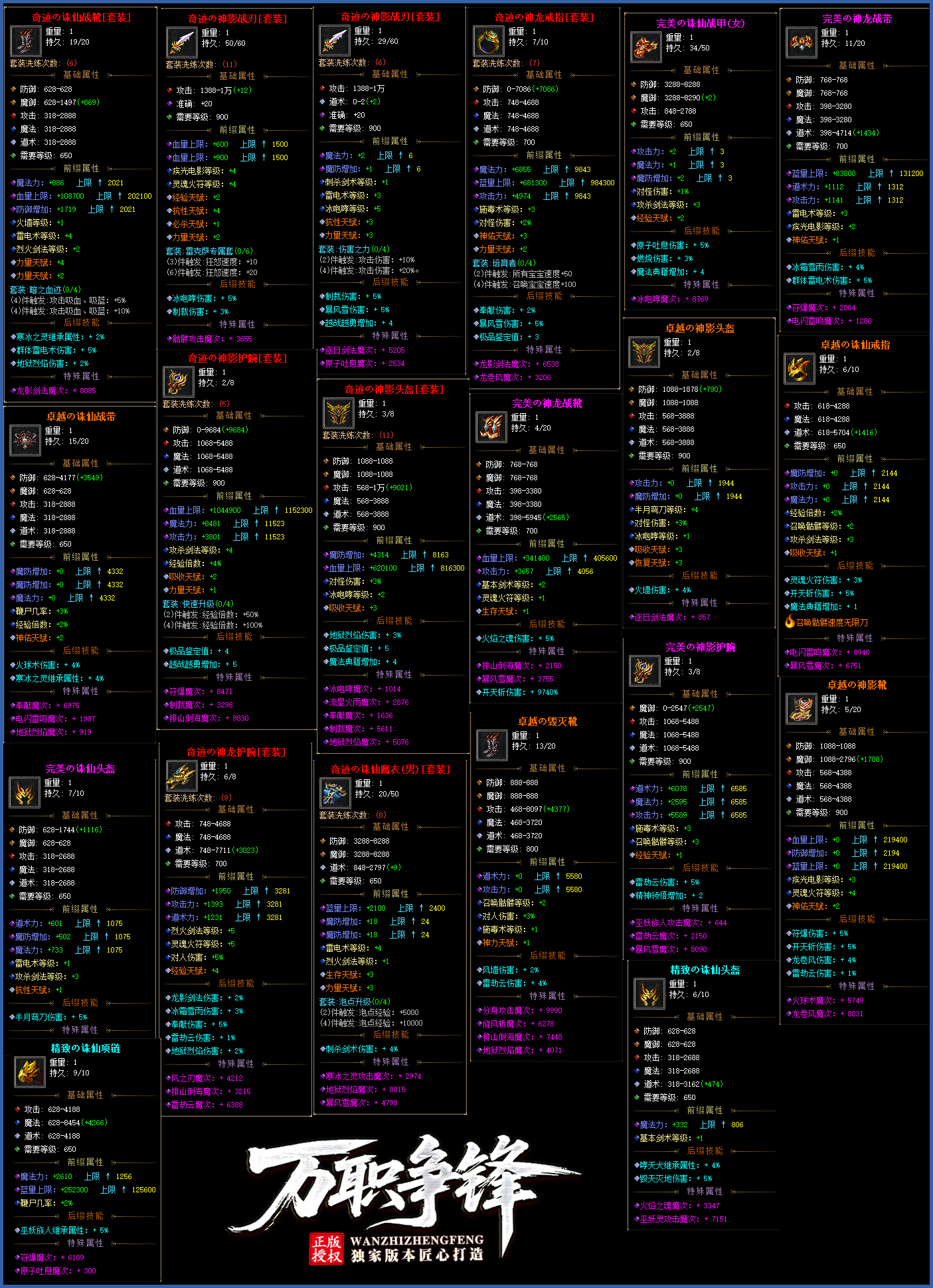Screen dimensions: 933x1288
Task: Click the 奇迹の诛仙战靴 boots item icon
Action: pos(26,41)
